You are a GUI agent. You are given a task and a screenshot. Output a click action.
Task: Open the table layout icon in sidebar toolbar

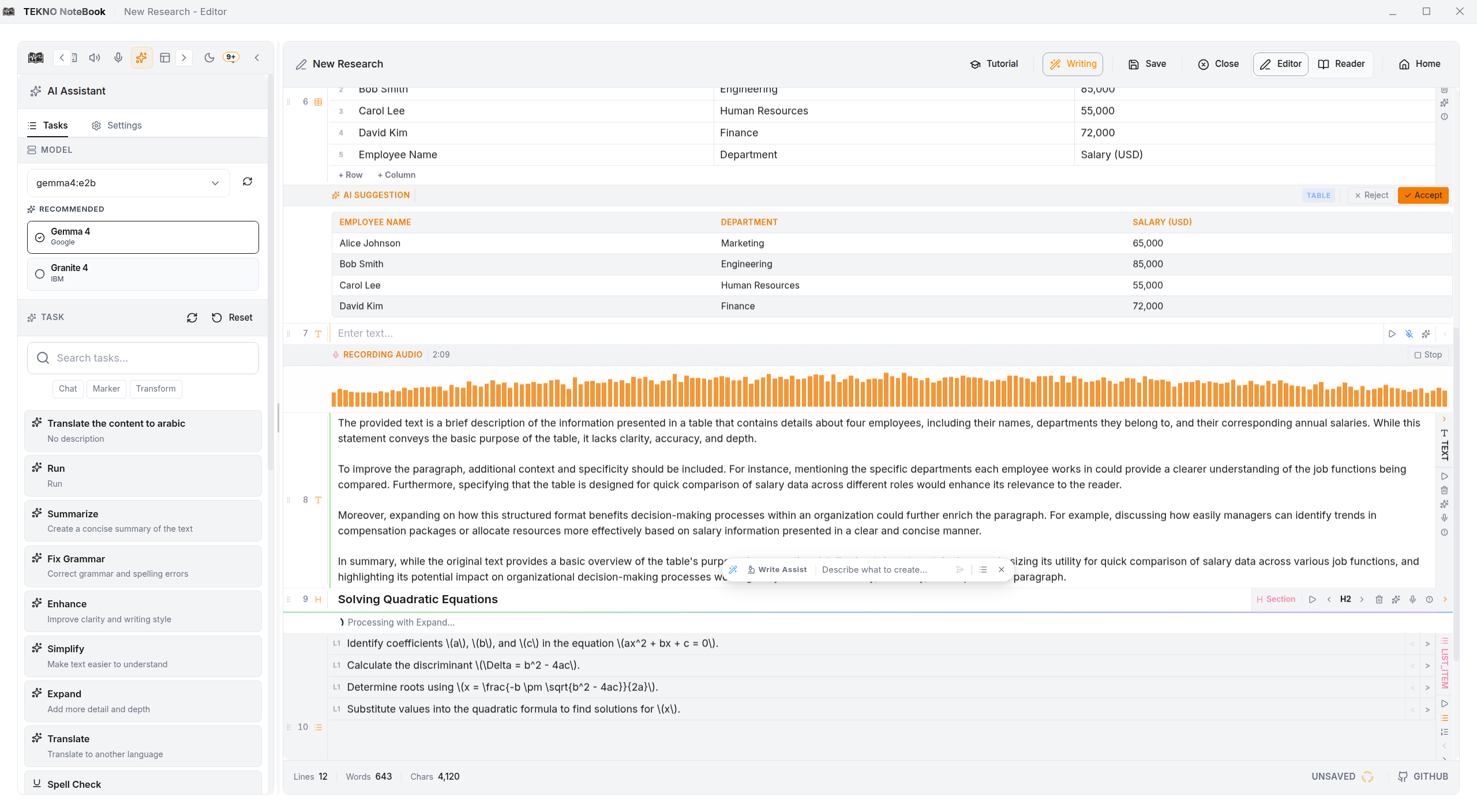[x=165, y=58]
